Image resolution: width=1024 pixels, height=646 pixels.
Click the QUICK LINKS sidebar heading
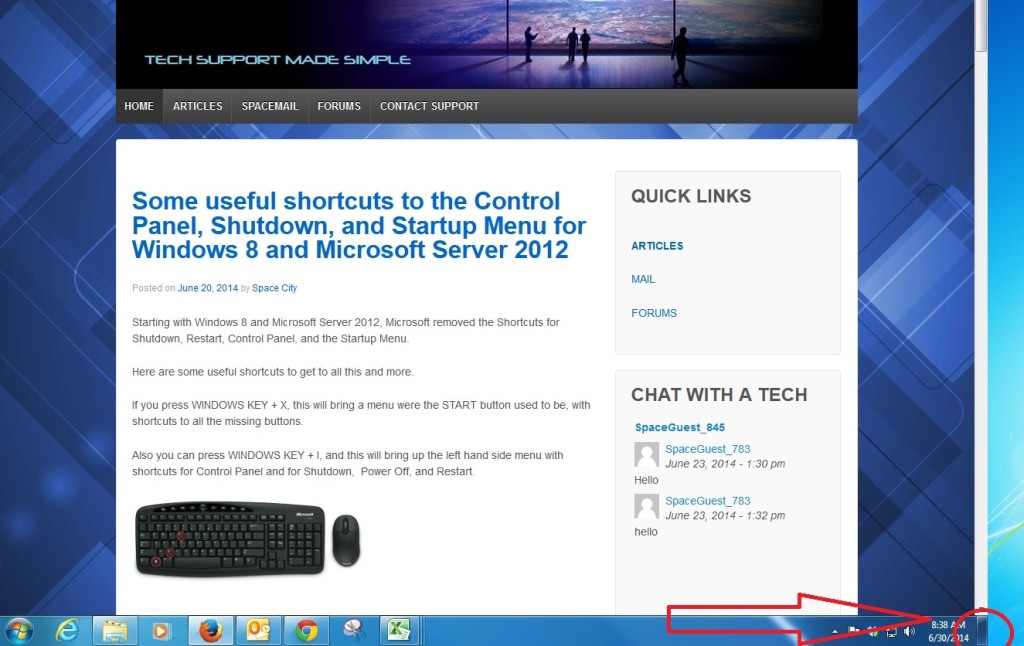click(691, 196)
